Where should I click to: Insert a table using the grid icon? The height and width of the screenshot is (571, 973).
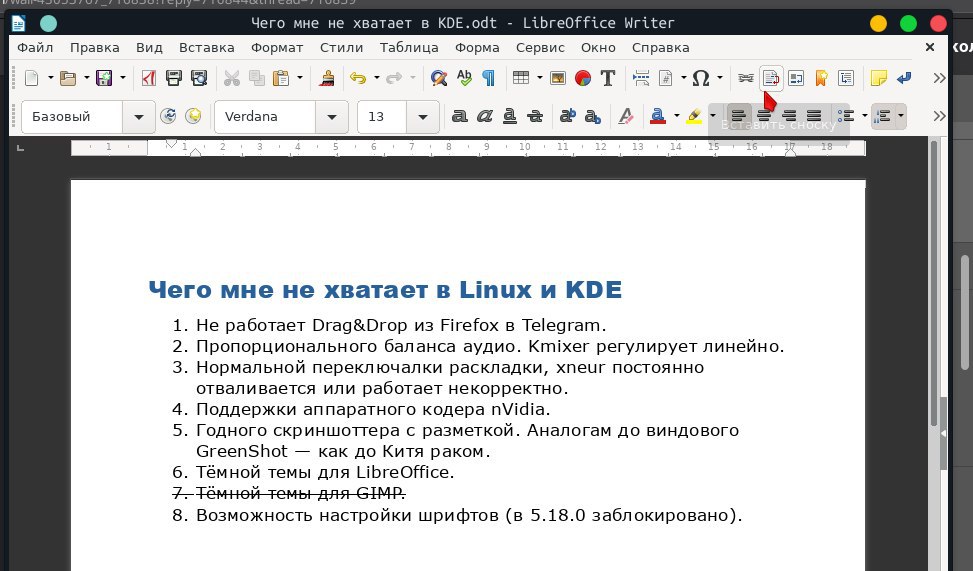[x=521, y=78]
